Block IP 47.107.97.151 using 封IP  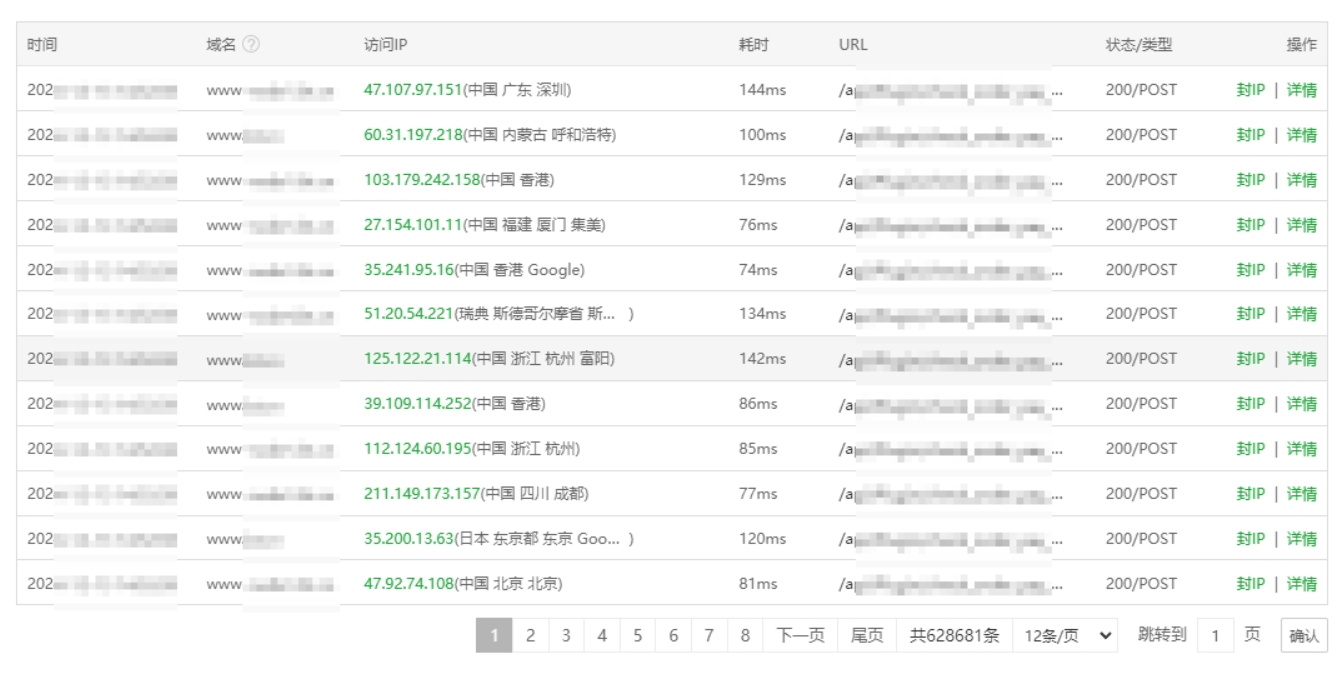[1250, 90]
